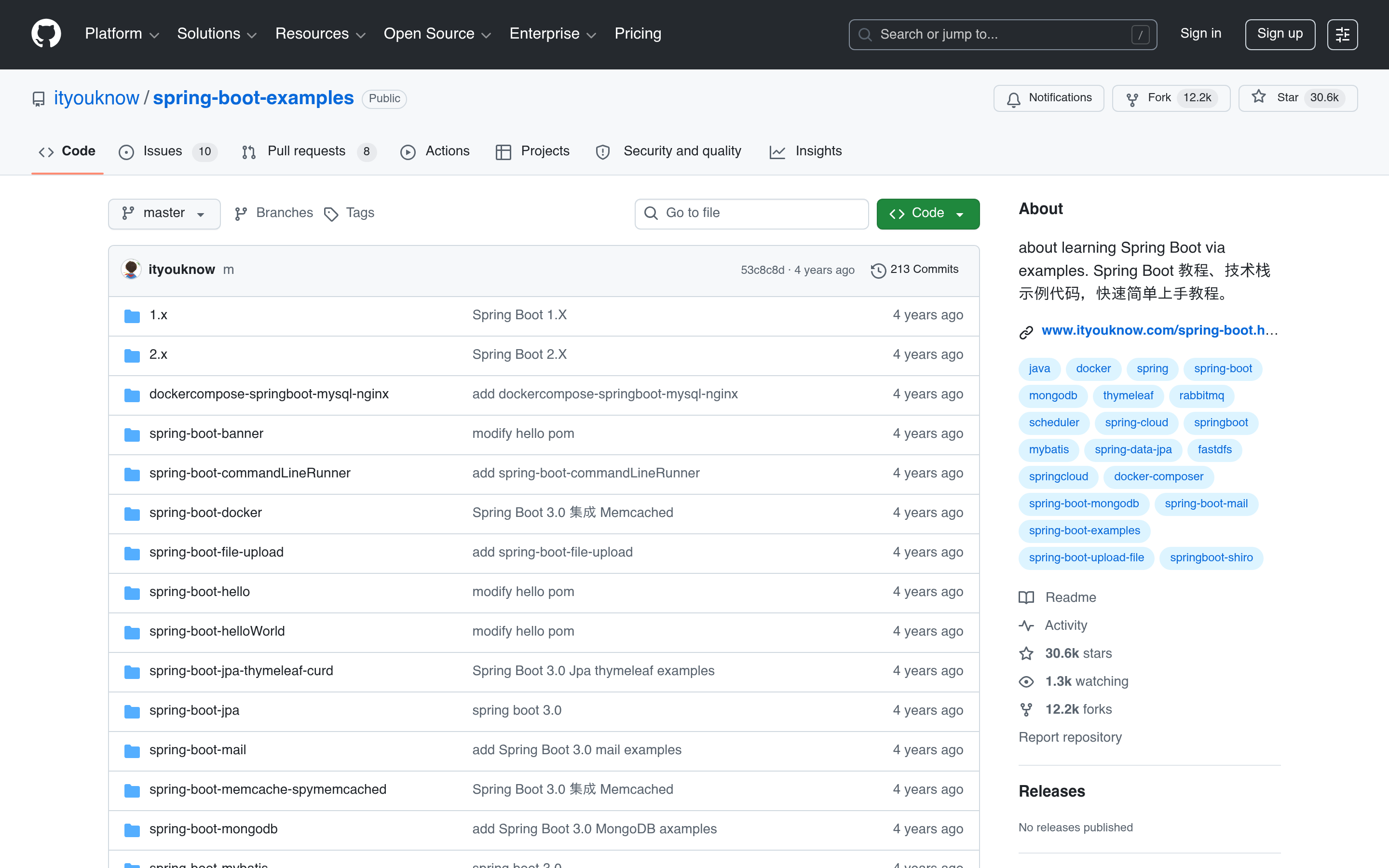The image size is (1389, 868).
Task: Expand the Platform menu
Action: [122, 34]
